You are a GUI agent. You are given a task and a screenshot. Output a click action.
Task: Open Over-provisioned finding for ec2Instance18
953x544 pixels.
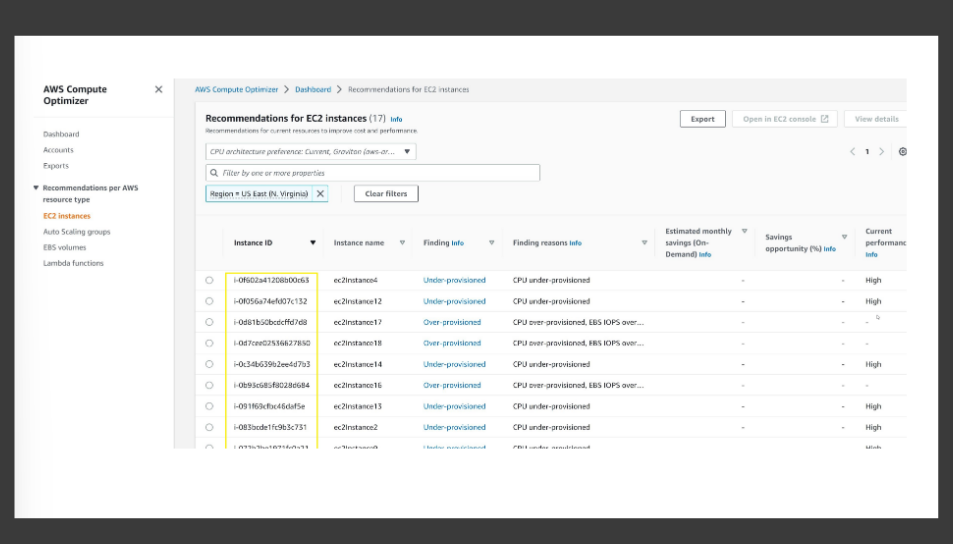pyautogui.click(x=452, y=343)
